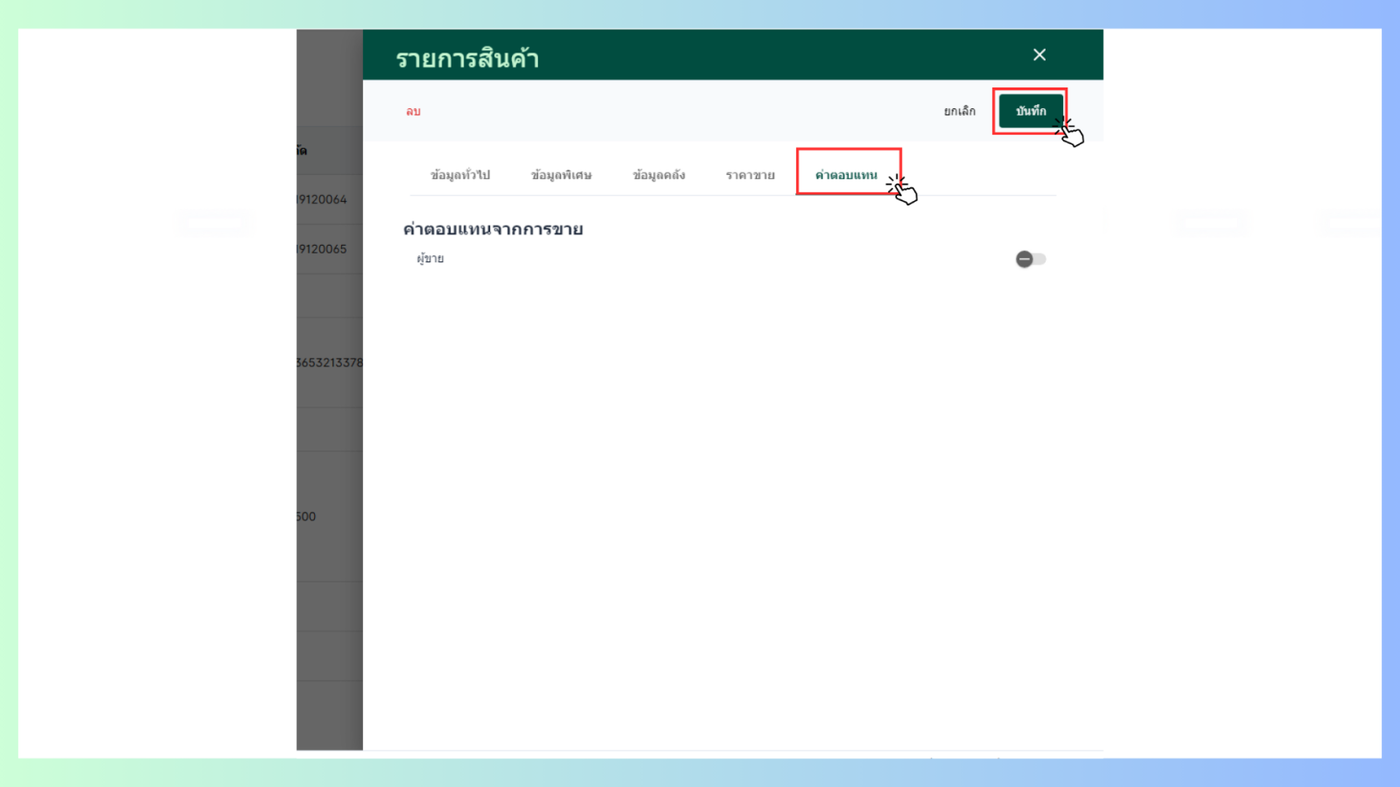The image size is (1400, 787).
Task: Select the ค่าตอบแทน tab
Action: [846, 175]
